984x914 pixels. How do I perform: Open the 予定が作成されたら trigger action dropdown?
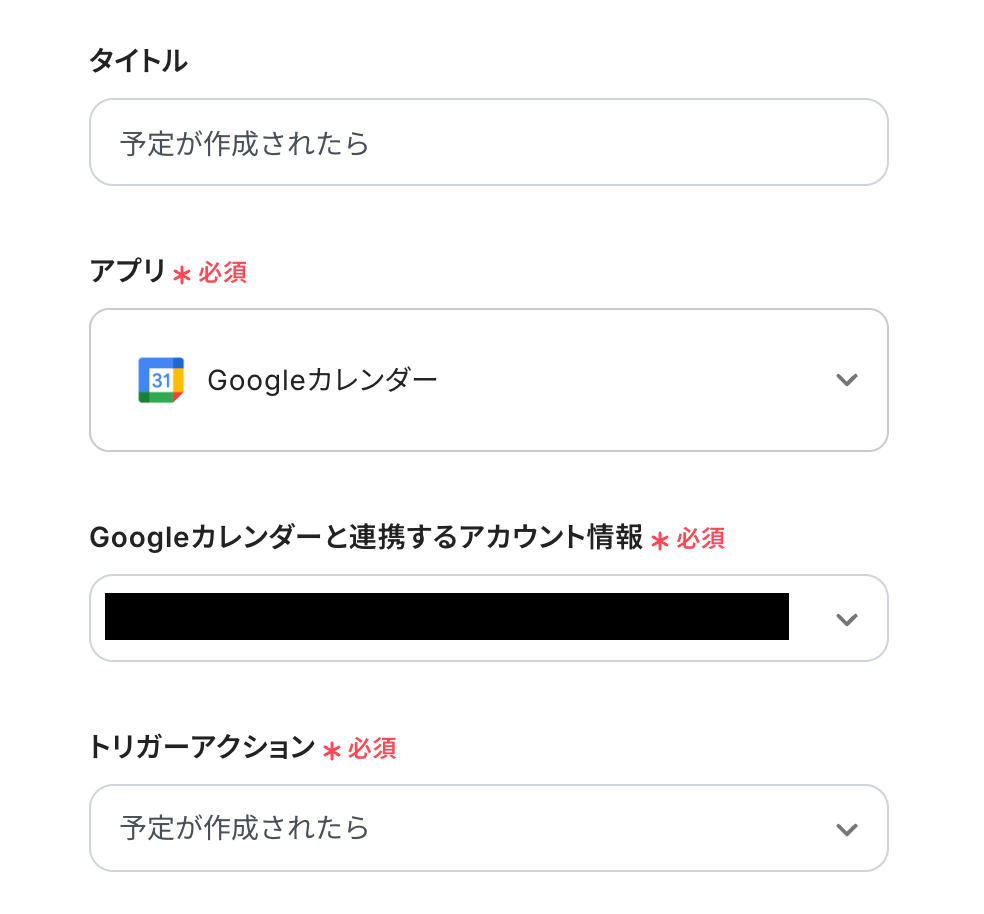pyautogui.click(x=488, y=829)
